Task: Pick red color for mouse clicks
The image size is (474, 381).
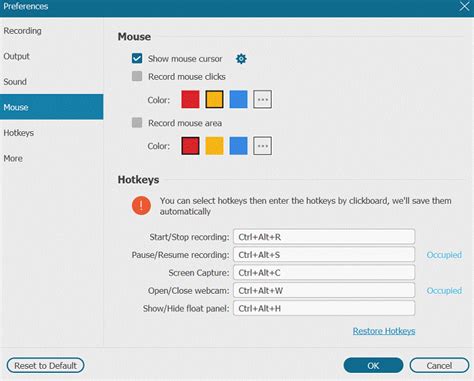Action: coord(190,99)
